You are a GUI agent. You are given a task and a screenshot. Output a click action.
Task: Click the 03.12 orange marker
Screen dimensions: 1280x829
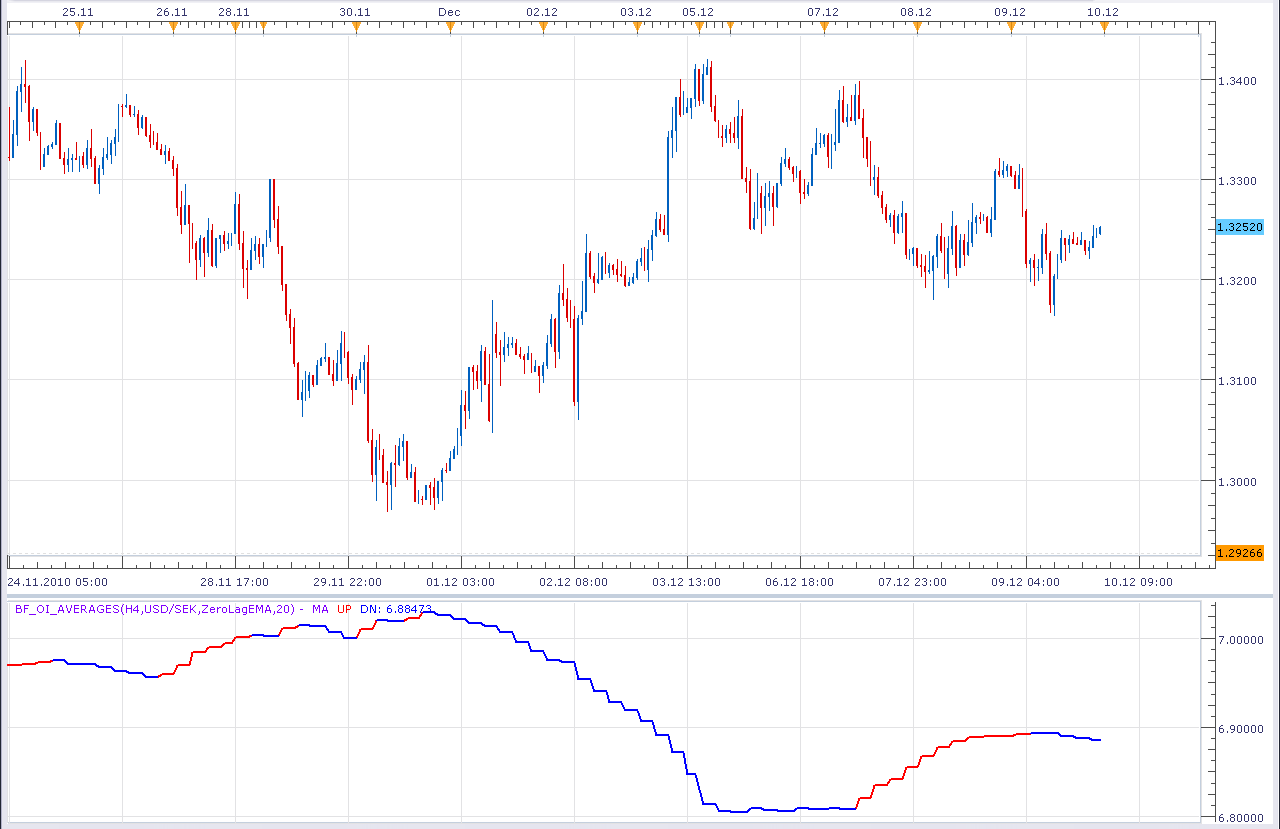636,27
